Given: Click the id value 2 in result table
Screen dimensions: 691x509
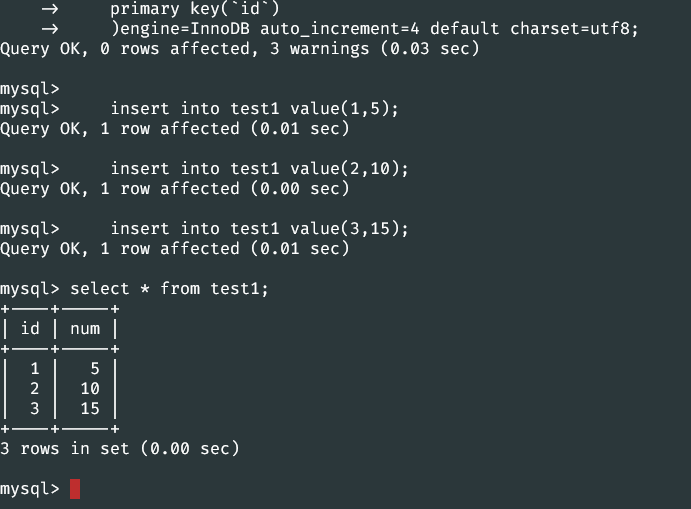Looking at the screenshot, I should tap(35, 388).
